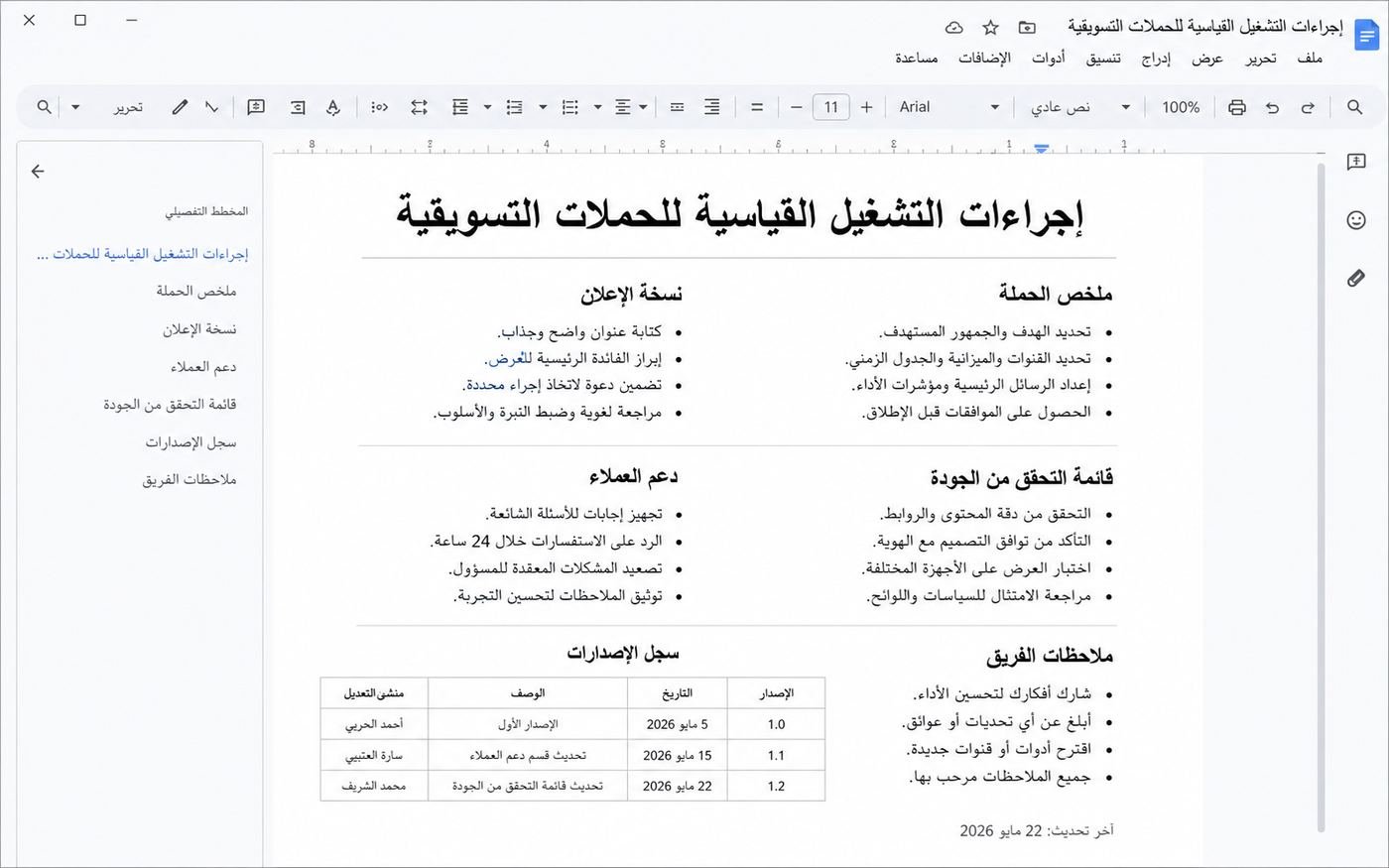1389x868 pixels.
Task: Increase the font size with the plus button
Action: [x=866, y=107]
